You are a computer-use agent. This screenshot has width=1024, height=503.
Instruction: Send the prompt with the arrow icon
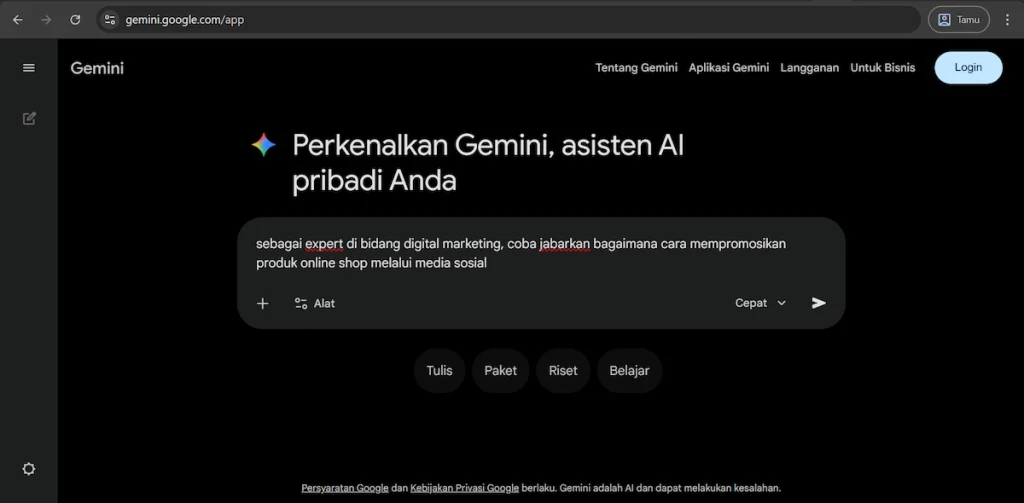[x=818, y=303]
